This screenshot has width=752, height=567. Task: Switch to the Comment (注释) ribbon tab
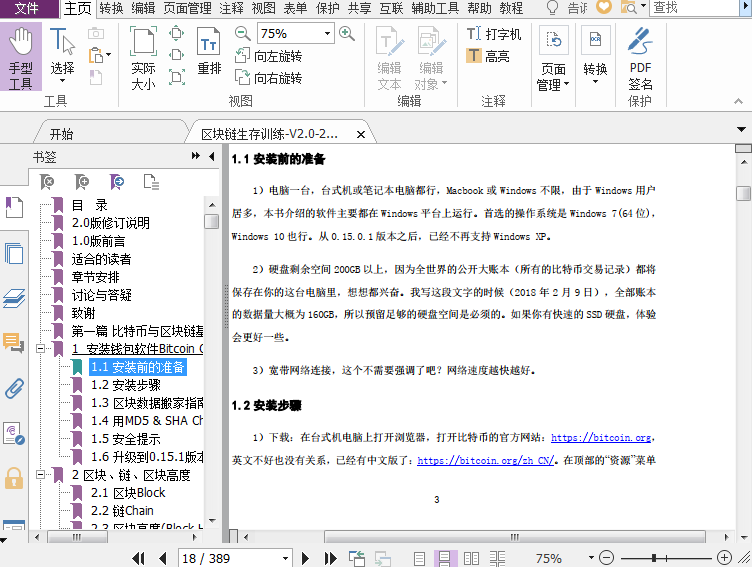(232, 8)
